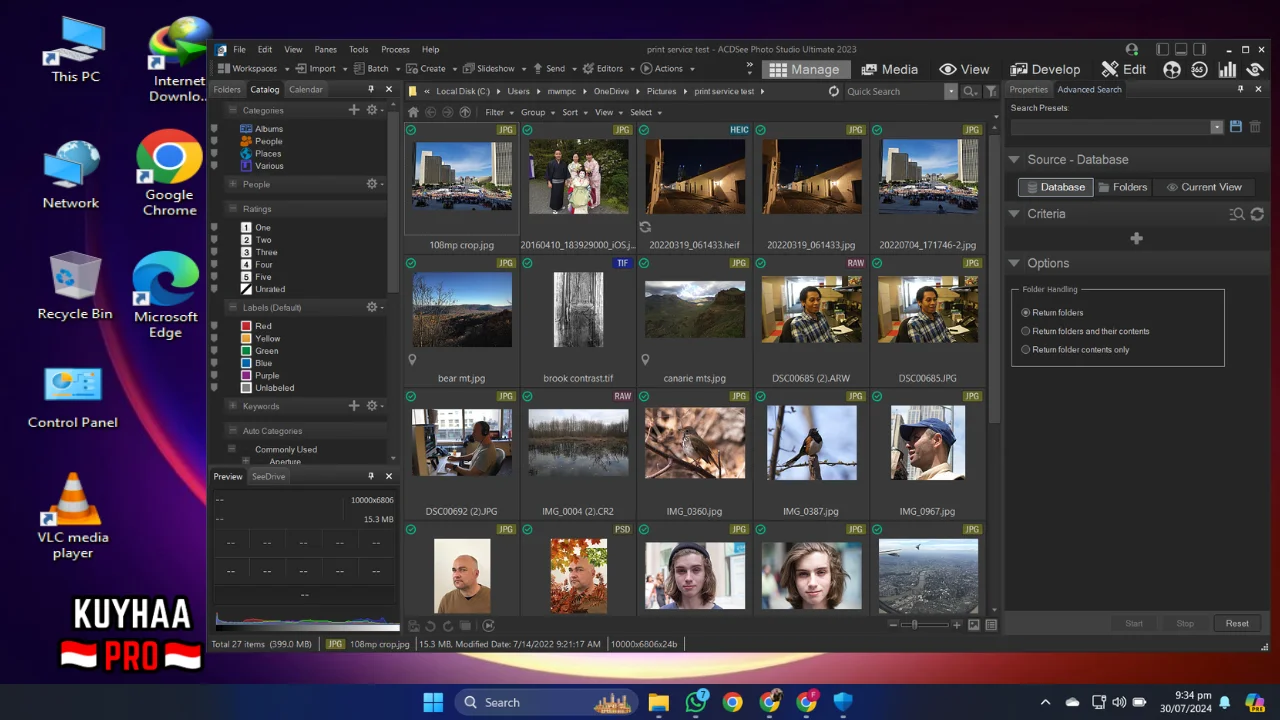The image size is (1280, 720).
Task: Add new category with plus icon
Action: [x=353, y=110]
